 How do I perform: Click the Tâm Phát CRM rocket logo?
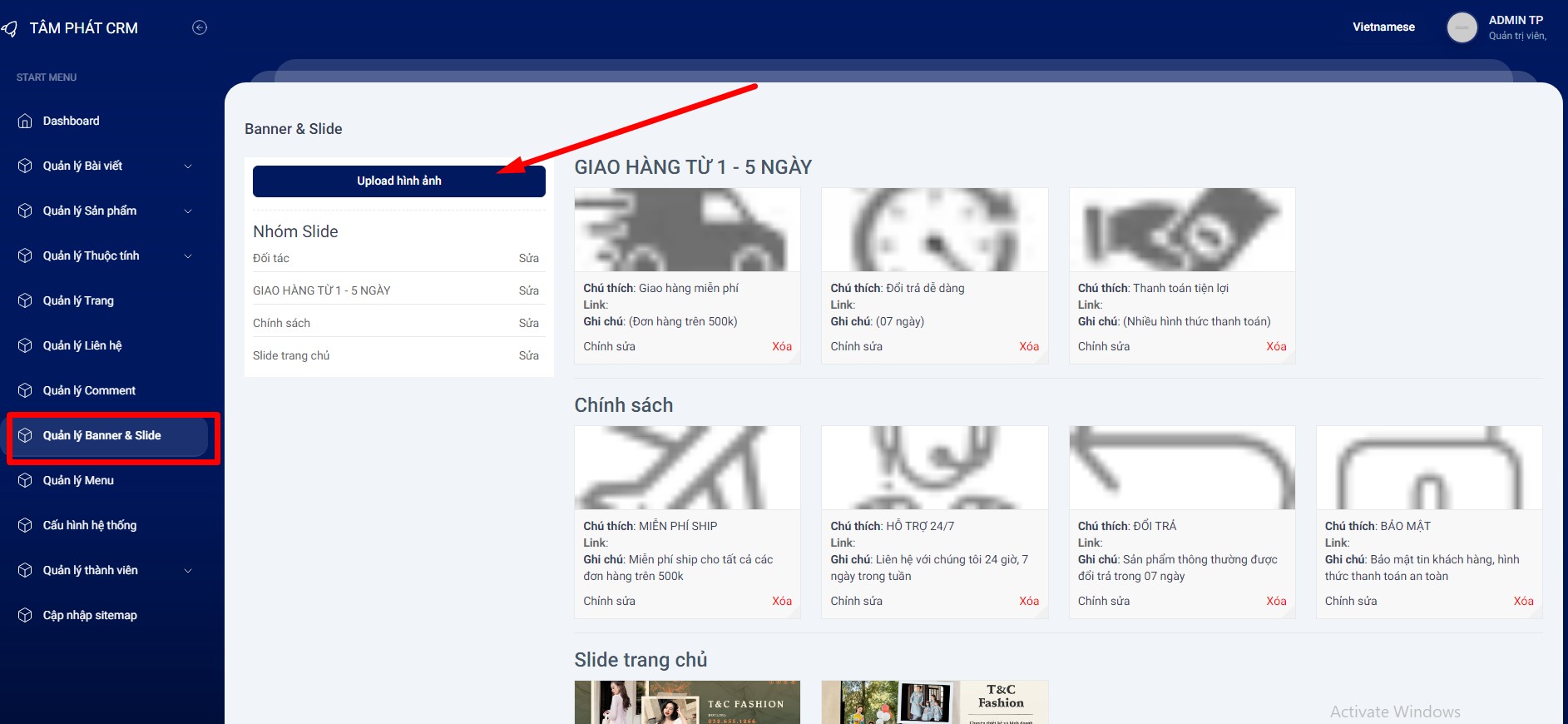tap(10, 29)
